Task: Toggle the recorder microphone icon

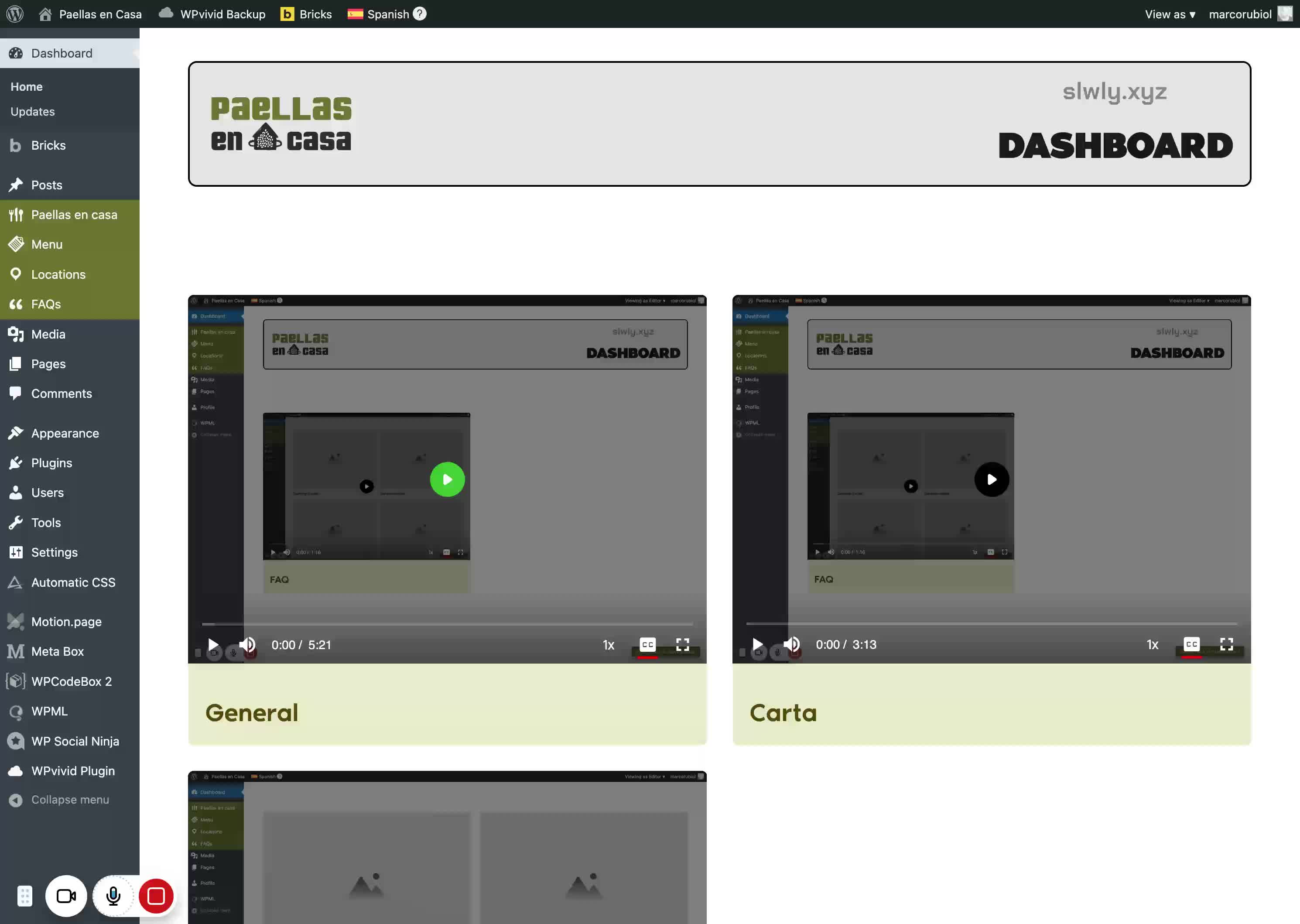Action: coord(113,896)
